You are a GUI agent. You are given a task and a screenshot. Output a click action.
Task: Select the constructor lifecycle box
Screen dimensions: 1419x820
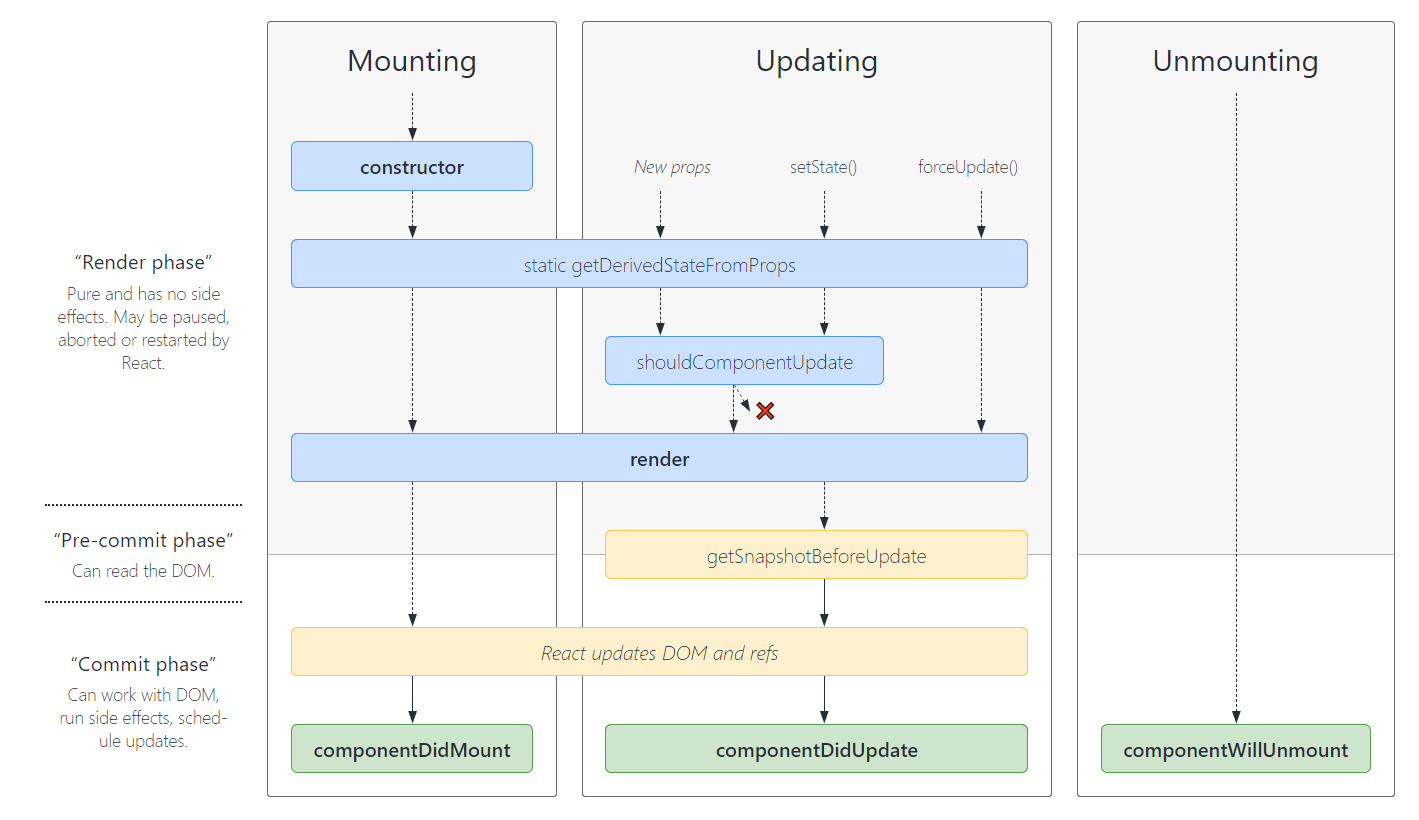click(x=412, y=166)
